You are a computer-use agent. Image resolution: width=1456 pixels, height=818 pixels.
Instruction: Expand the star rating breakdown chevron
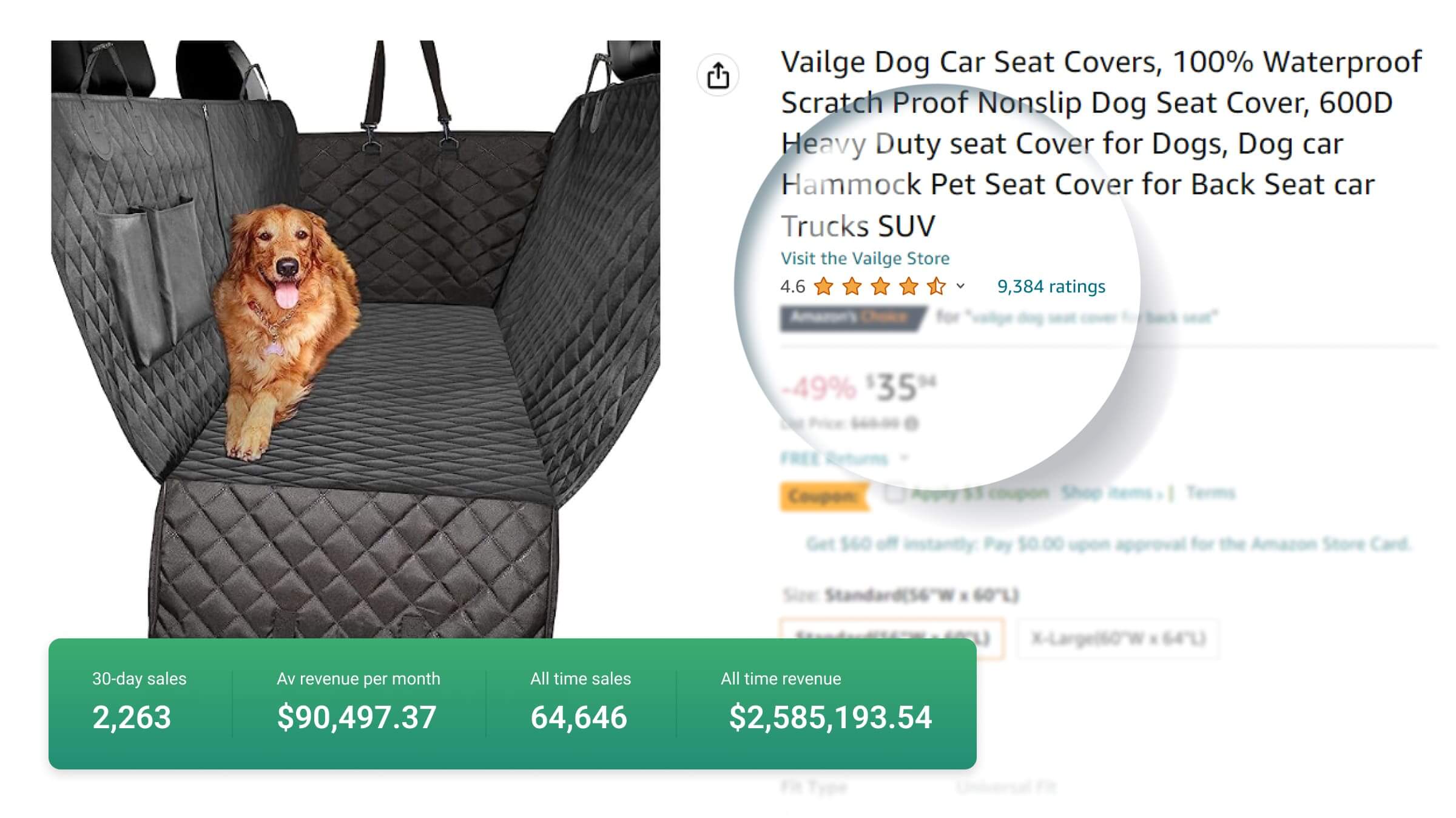pos(960,286)
